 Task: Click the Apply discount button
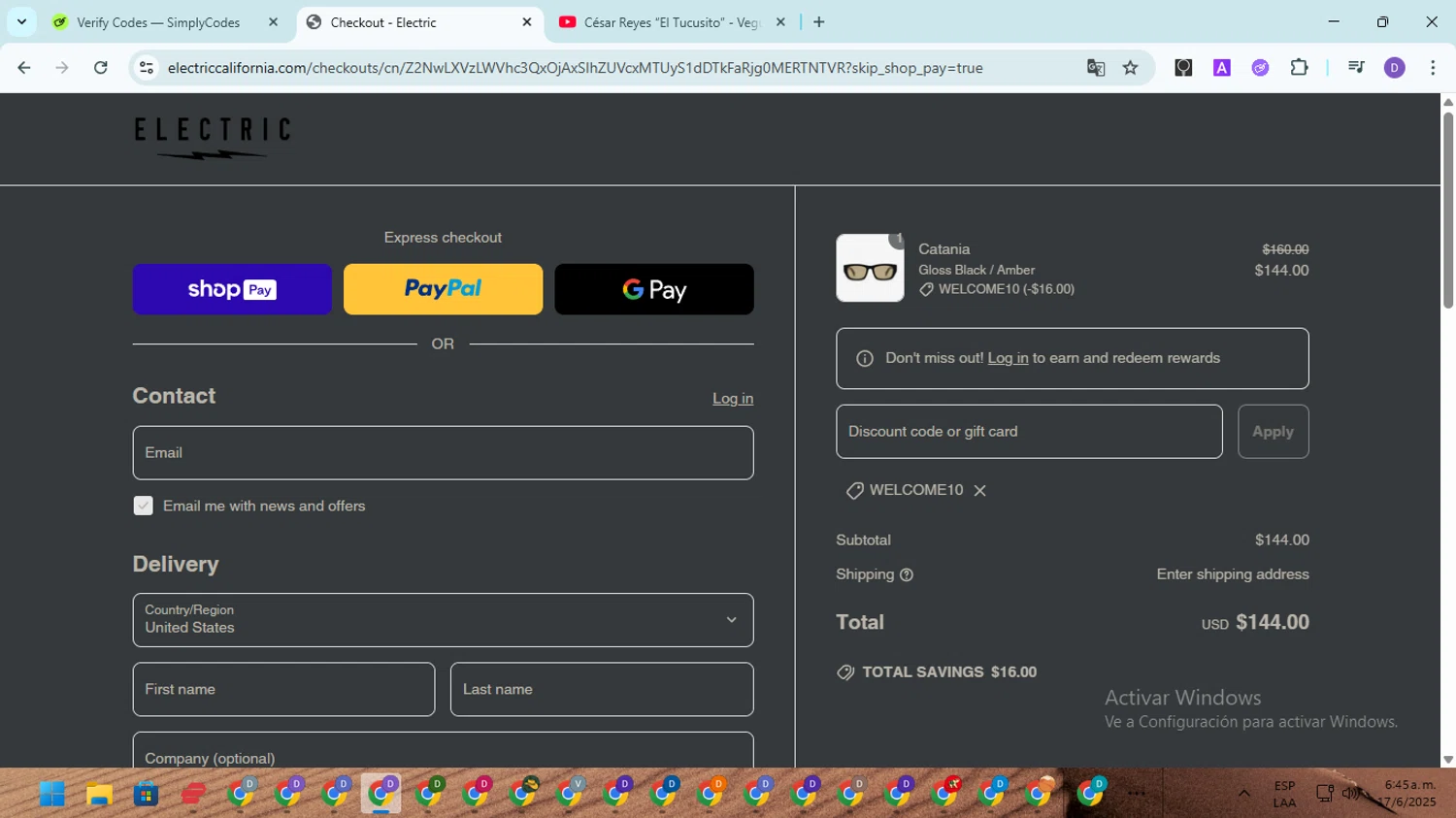pos(1274,432)
